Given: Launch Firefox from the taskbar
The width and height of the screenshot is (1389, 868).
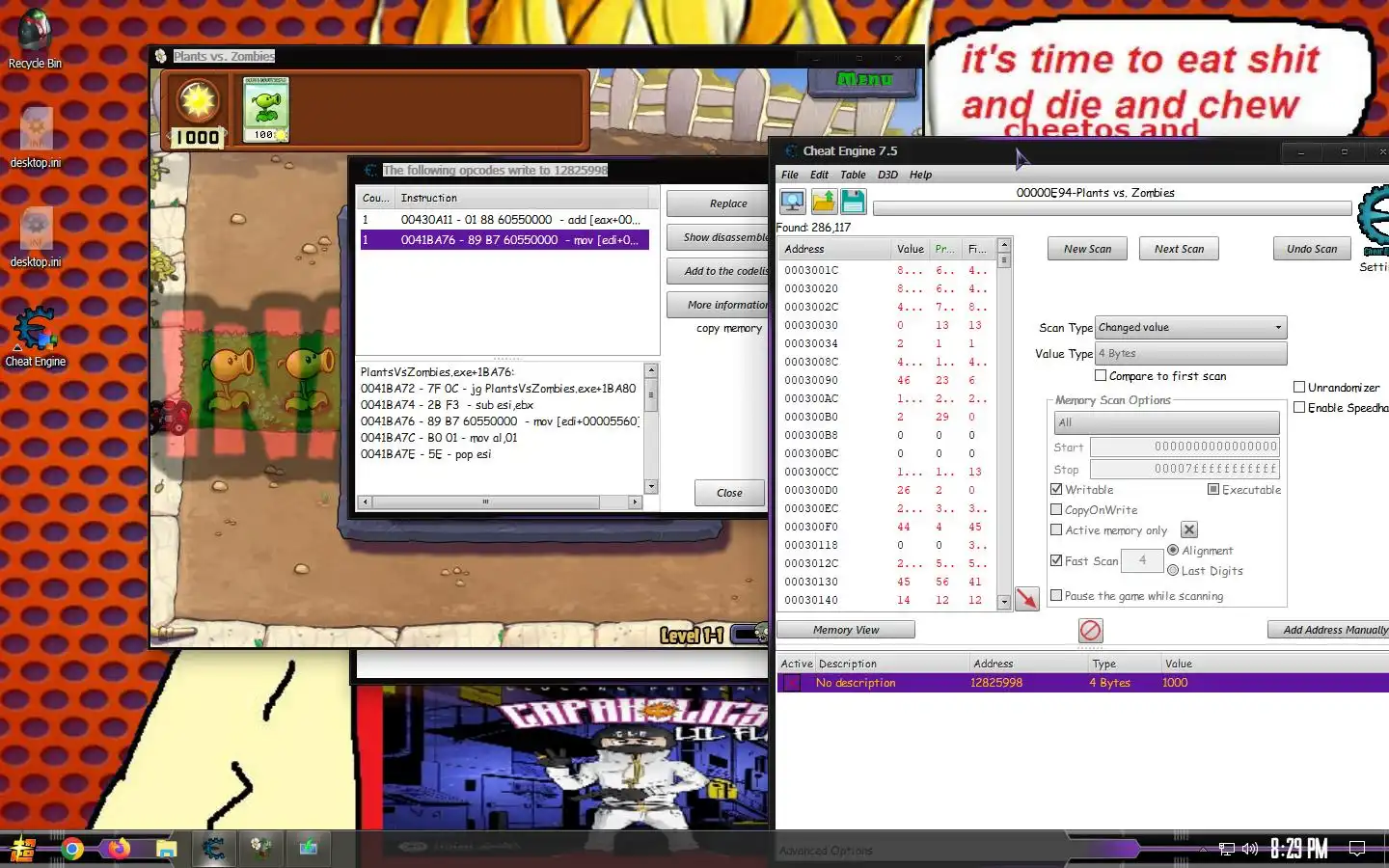Looking at the screenshot, I should click(119, 849).
